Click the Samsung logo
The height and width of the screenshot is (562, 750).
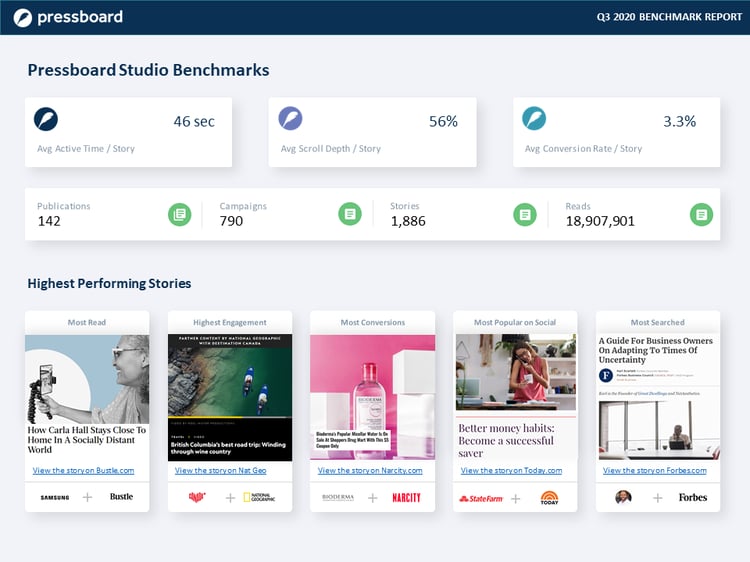pos(55,497)
